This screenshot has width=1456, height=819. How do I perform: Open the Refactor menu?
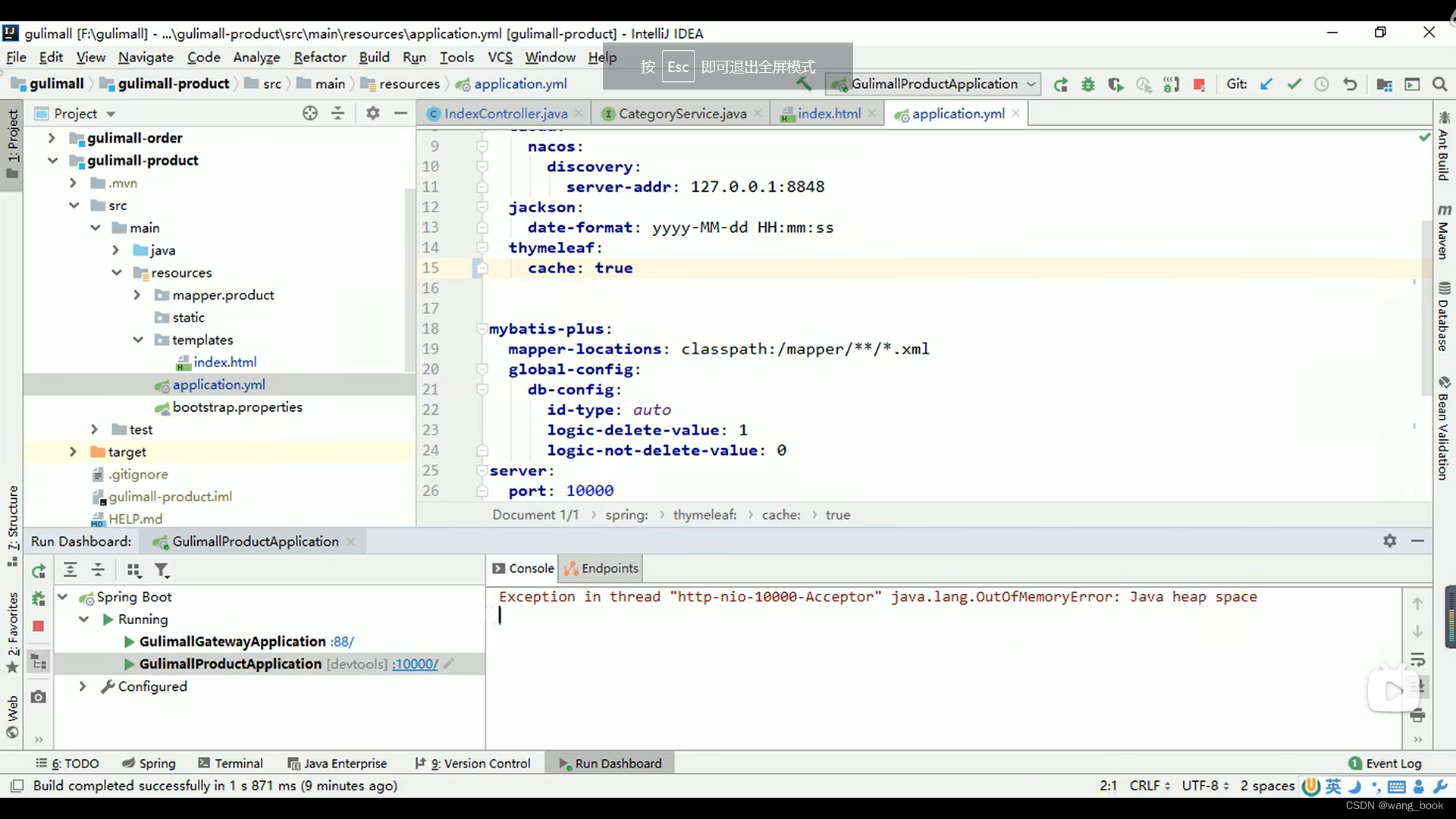[320, 57]
